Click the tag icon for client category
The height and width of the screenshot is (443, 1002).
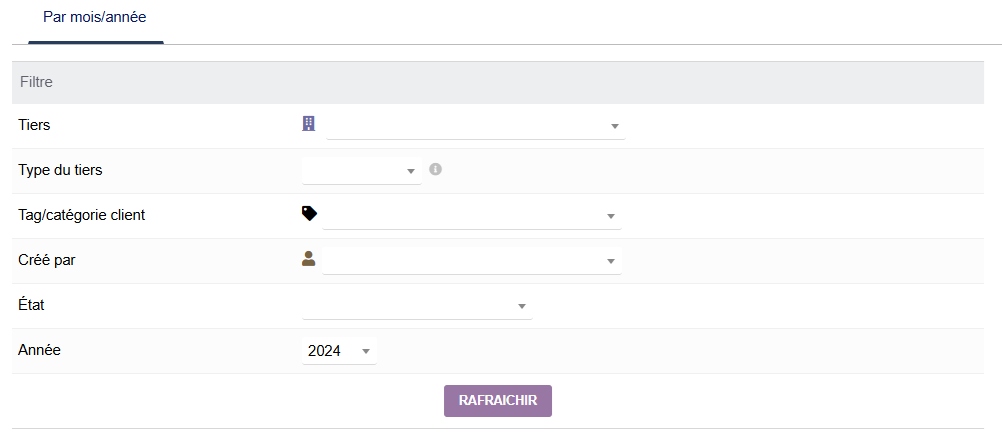click(x=309, y=213)
